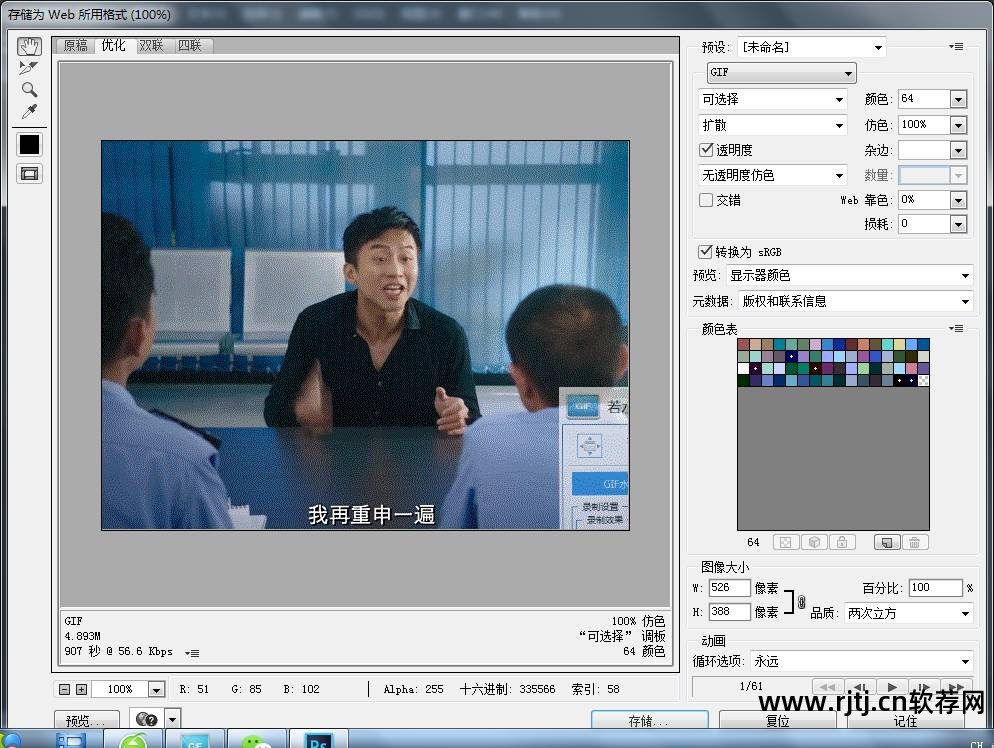Disable the 透明度 checkbox

pyautogui.click(x=707, y=150)
